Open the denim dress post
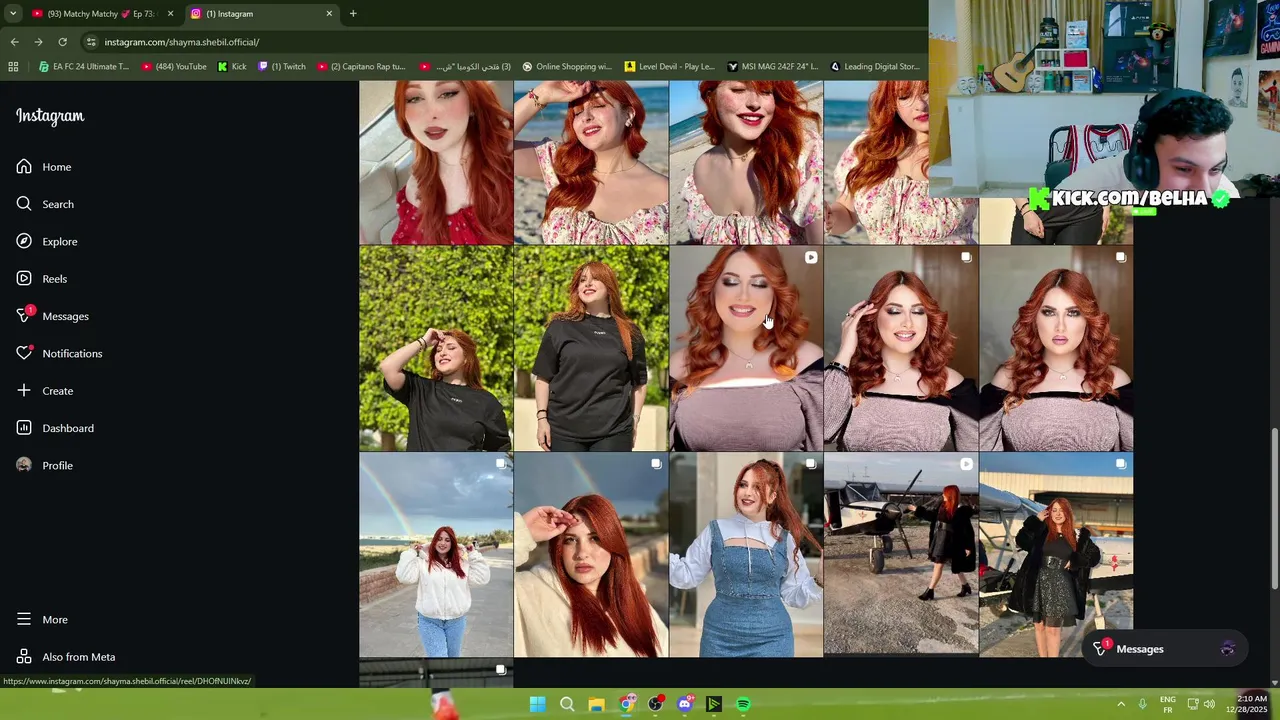This screenshot has width=1280, height=720. click(x=746, y=555)
